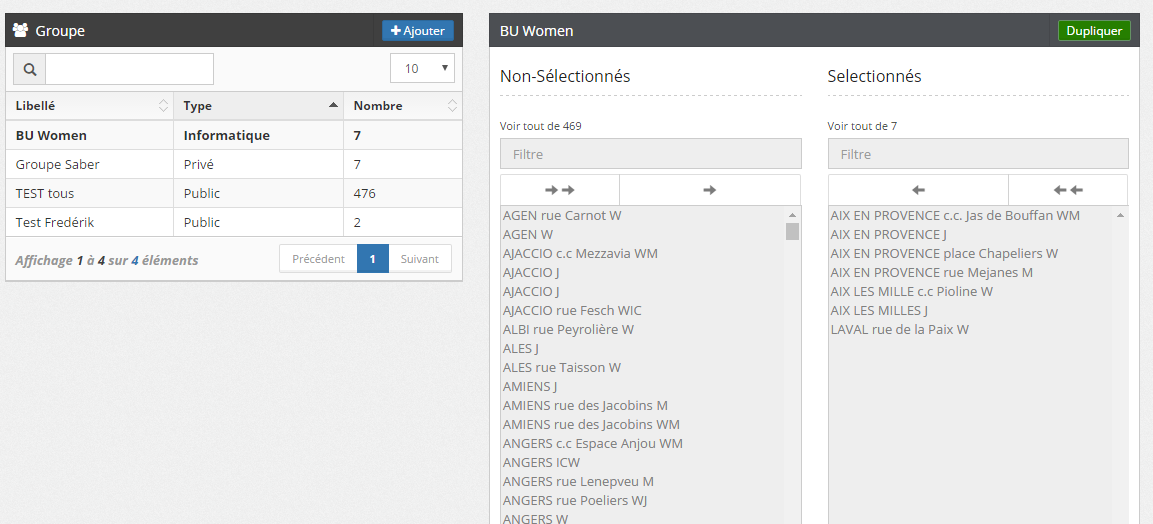
Task: Click the green Dupliquer button
Action: pyautogui.click(x=1094, y=31)
